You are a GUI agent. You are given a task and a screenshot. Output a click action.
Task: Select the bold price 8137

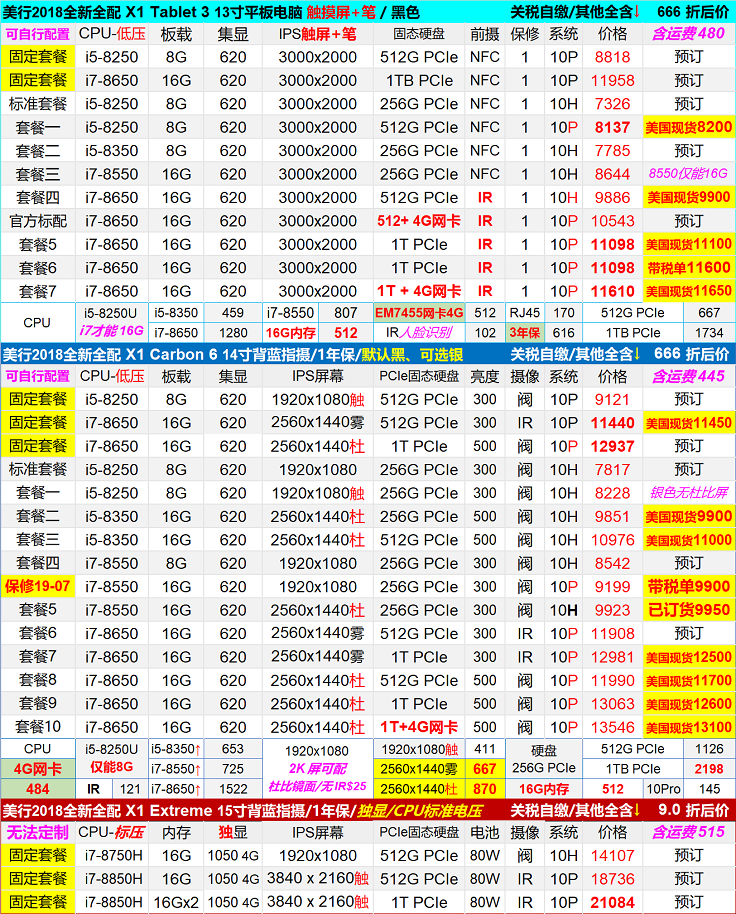coord(612,127)
